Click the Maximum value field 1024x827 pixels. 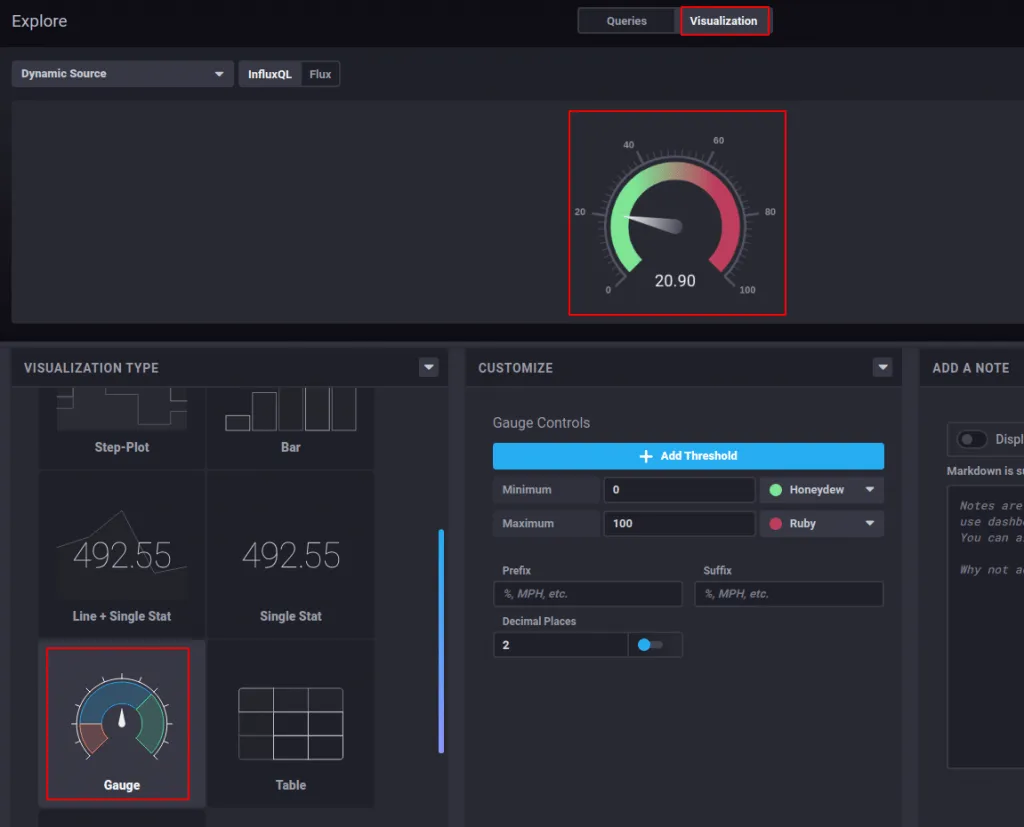679,524
